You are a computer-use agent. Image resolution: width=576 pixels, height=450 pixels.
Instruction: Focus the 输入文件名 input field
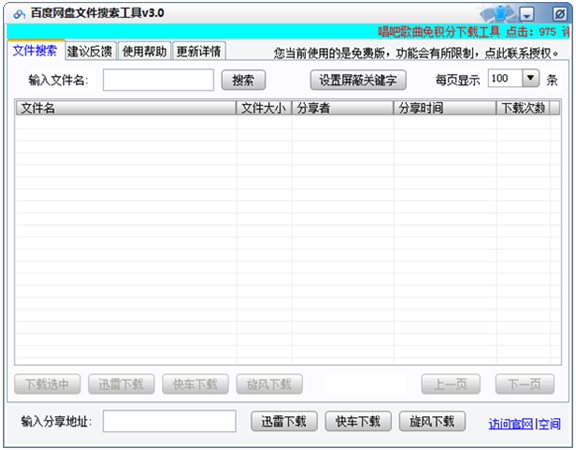[158, 80]
